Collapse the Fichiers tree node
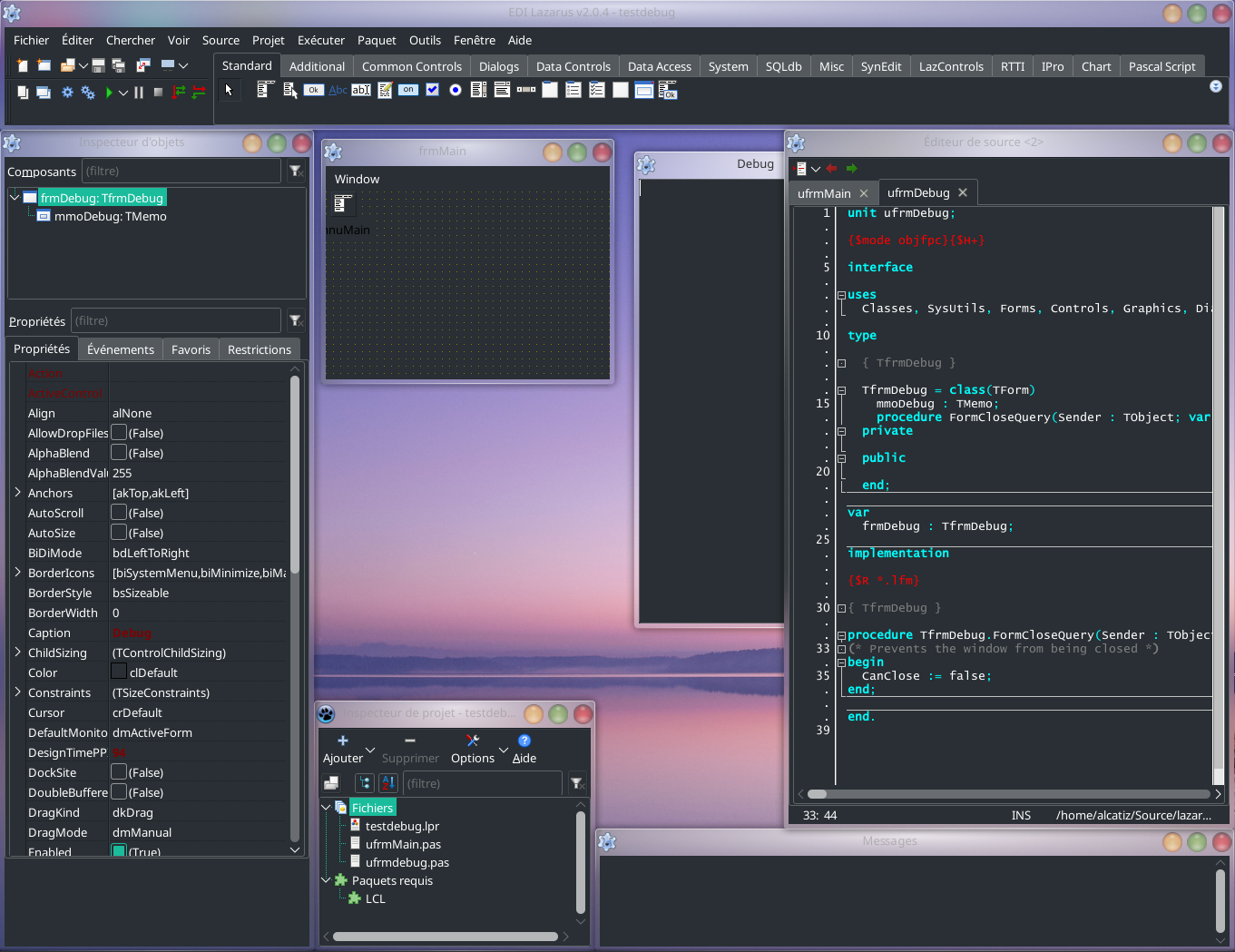 click(327, 807)
